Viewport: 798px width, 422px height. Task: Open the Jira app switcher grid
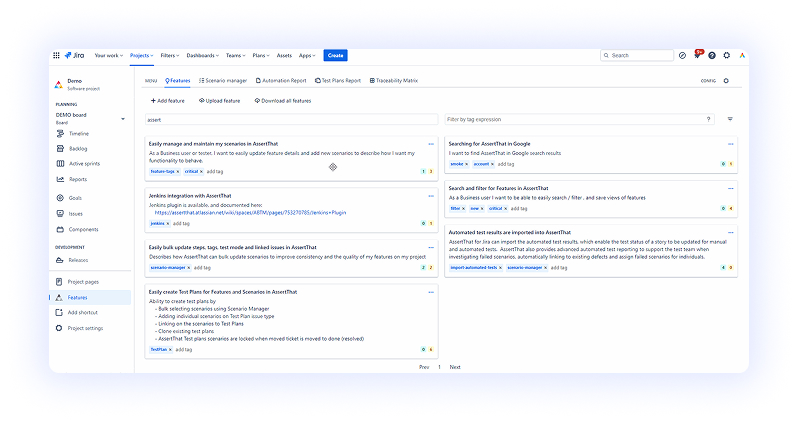click(x=56, y=55)
